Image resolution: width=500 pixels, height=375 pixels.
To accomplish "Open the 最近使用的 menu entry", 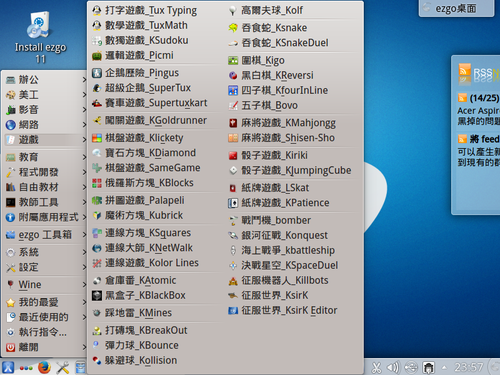I will coord(45,317).
